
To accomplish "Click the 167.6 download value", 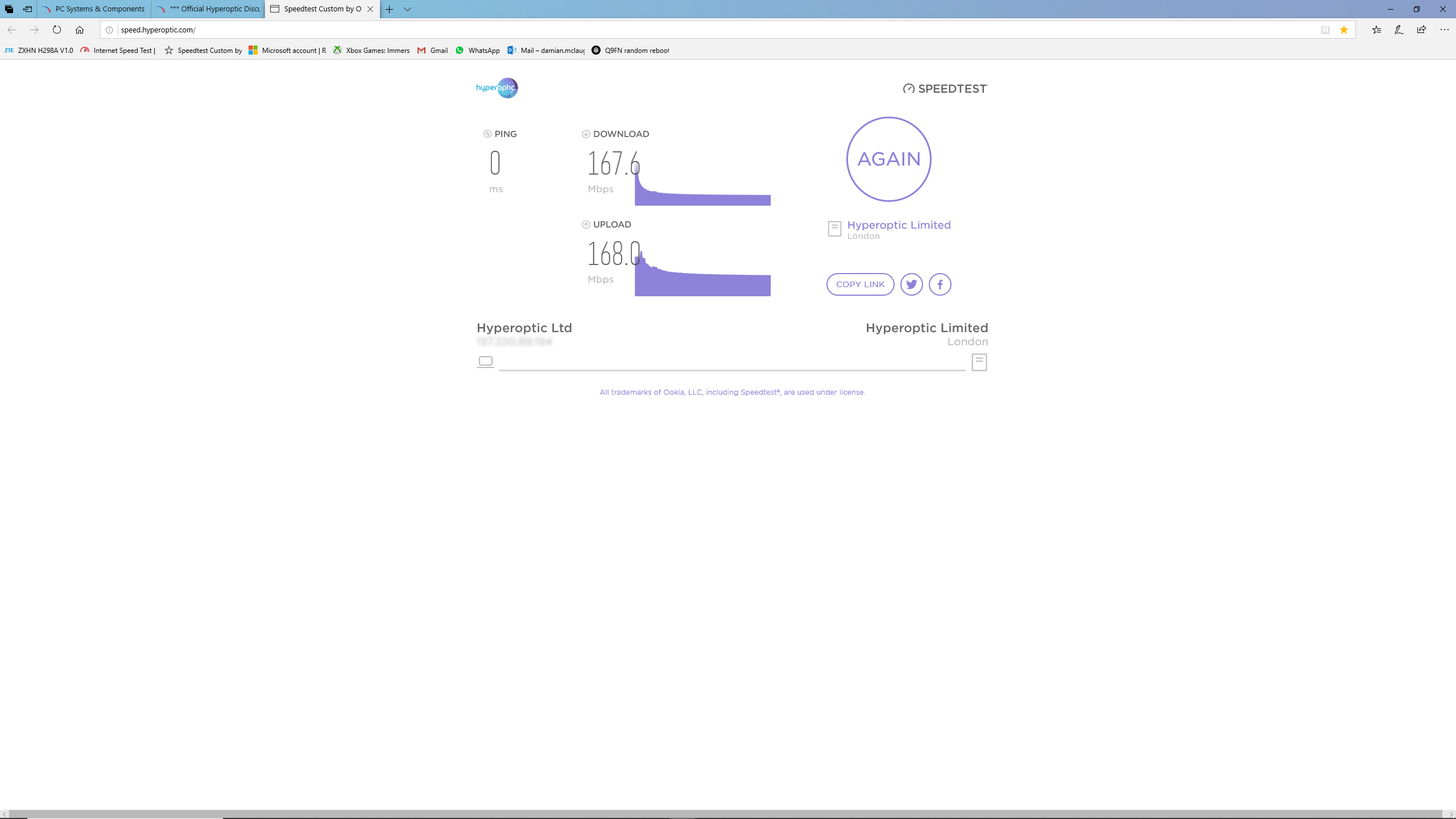I will click(613, 163).
